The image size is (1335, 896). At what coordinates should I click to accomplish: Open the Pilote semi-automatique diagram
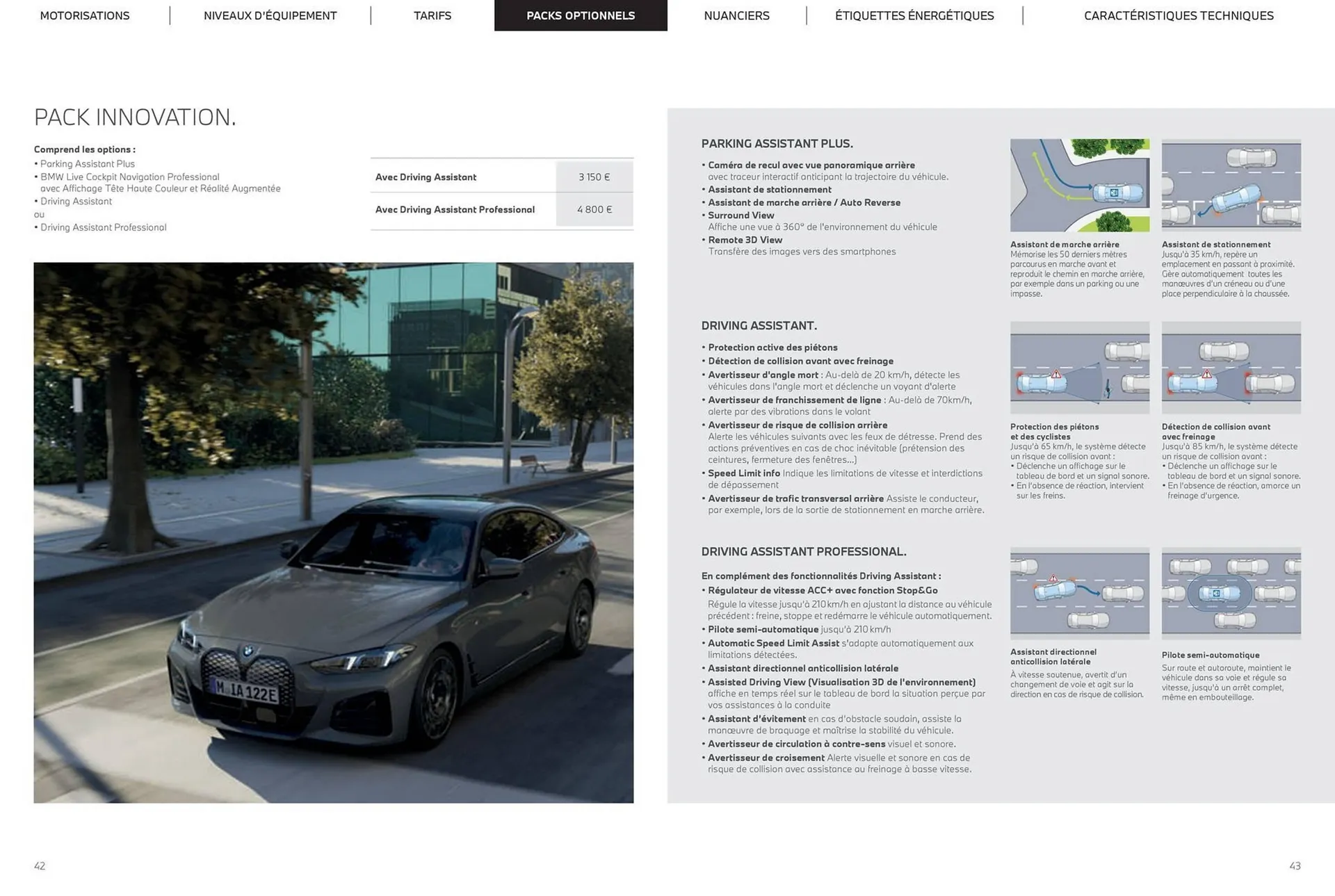[1231, 592]
